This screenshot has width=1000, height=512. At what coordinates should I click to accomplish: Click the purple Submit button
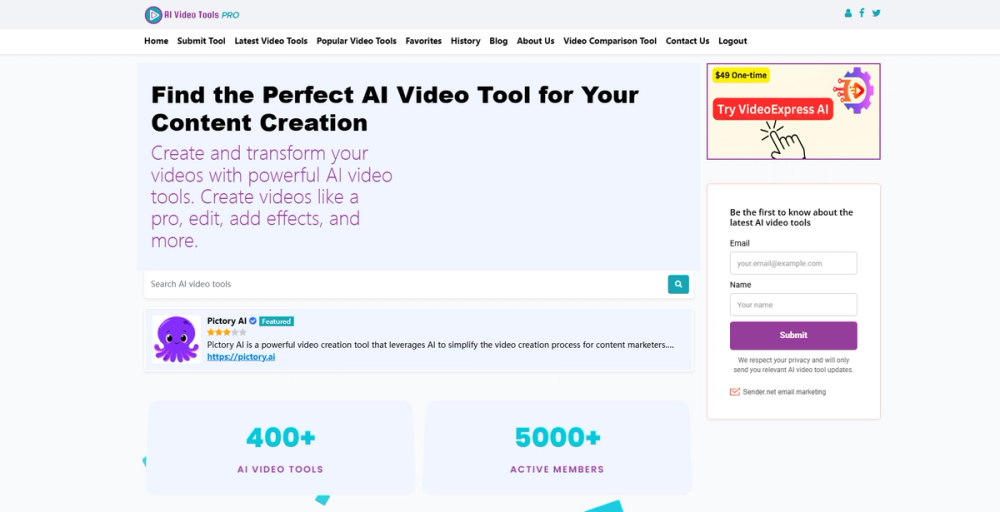click(x=793, y=335)
